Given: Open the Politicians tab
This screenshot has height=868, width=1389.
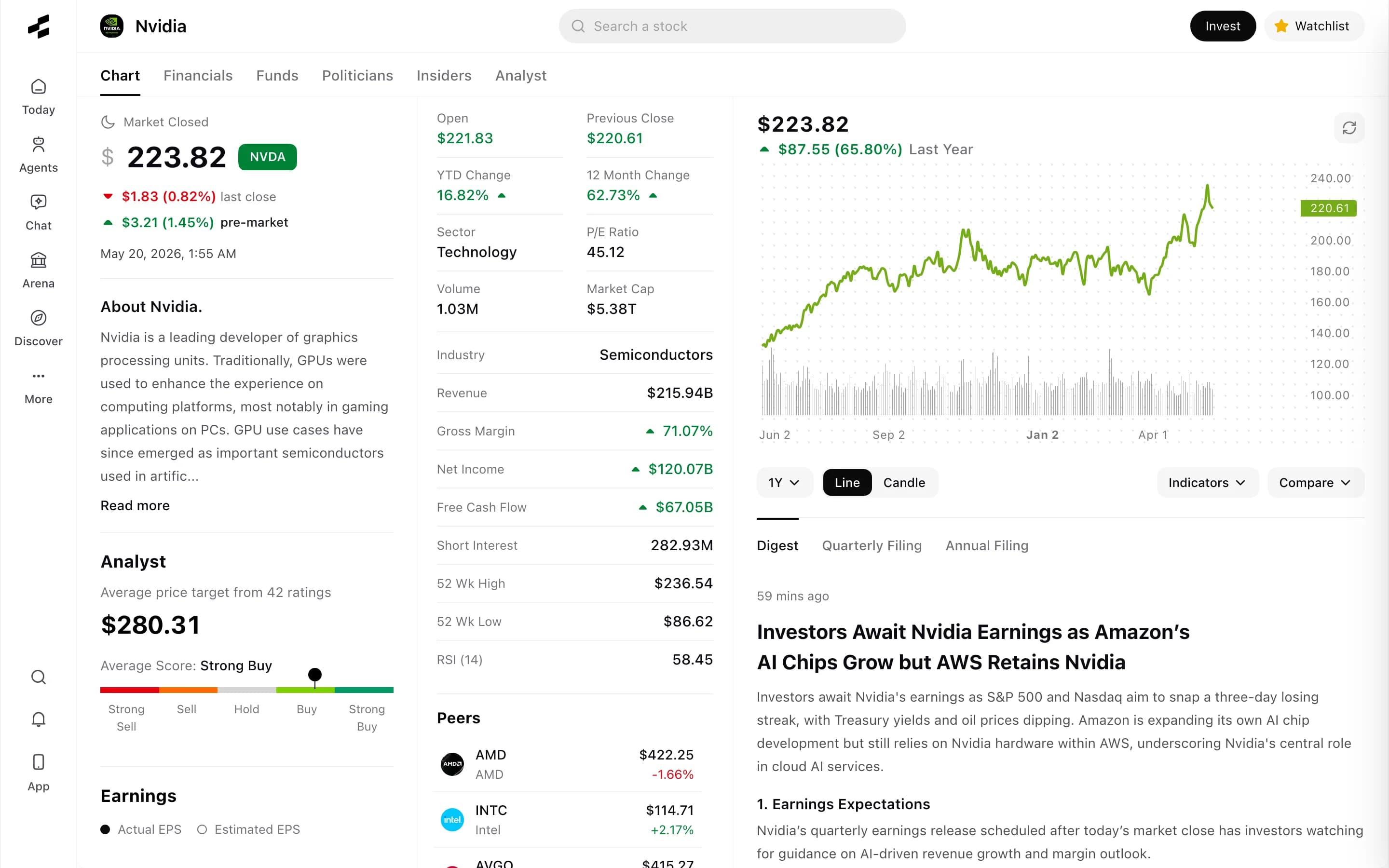Looking at the screenshot, I should click(357, 75).
